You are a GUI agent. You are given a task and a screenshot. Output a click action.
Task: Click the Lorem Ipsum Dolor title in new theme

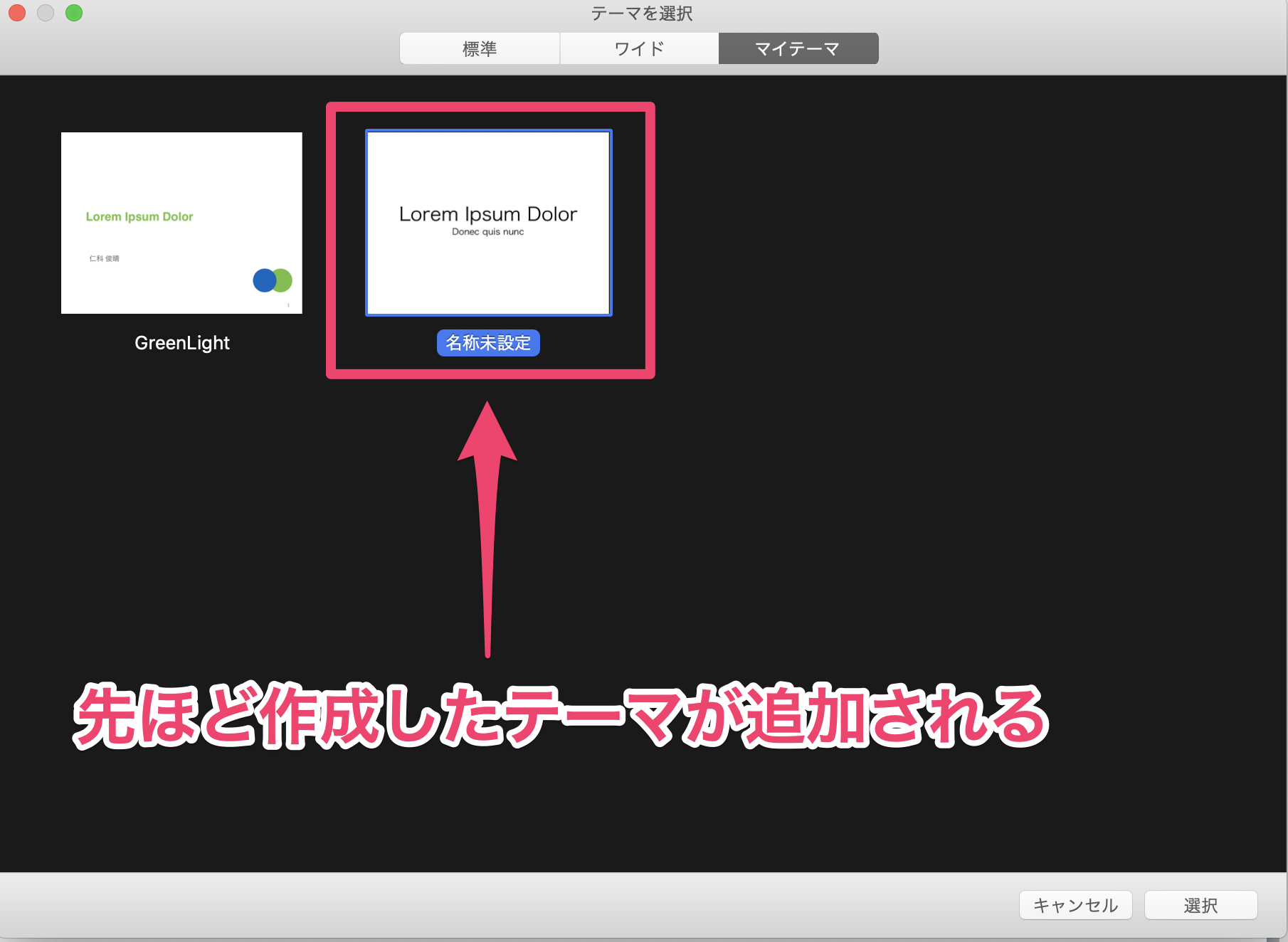(488, 213)
